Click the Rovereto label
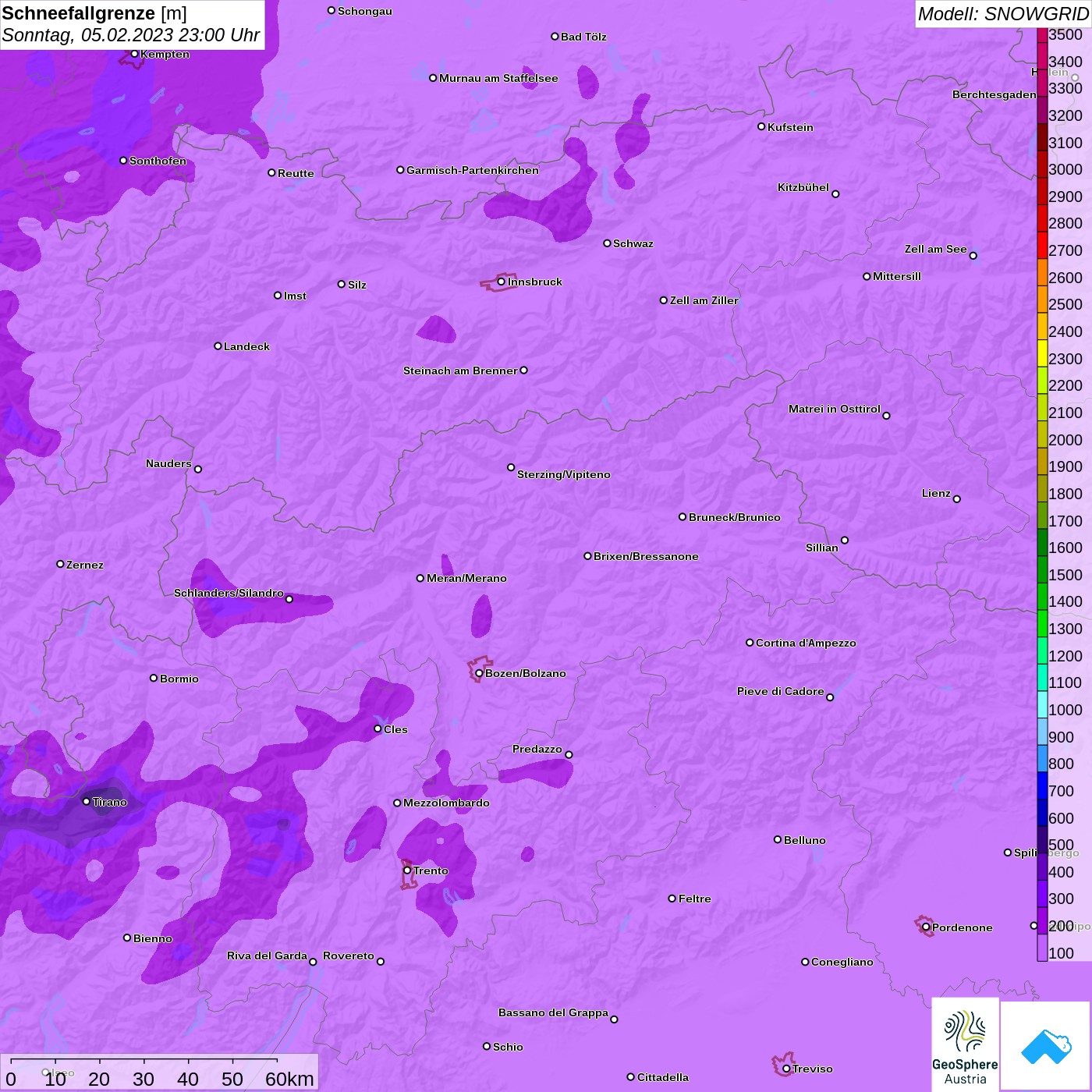 (x=349, y=955)
